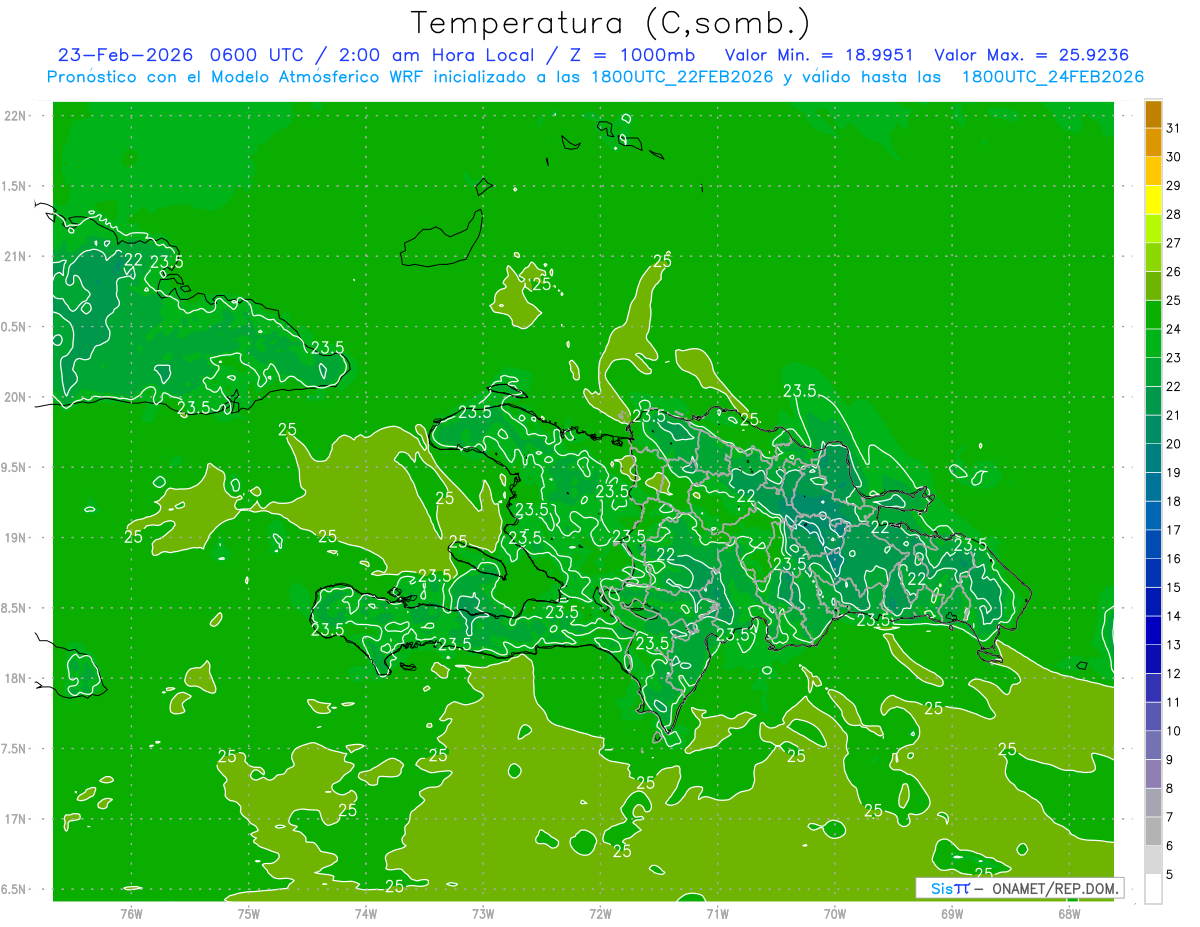Click the color scale label "28"
This screenshot has width=1200, height=927.
(1174, 214)
